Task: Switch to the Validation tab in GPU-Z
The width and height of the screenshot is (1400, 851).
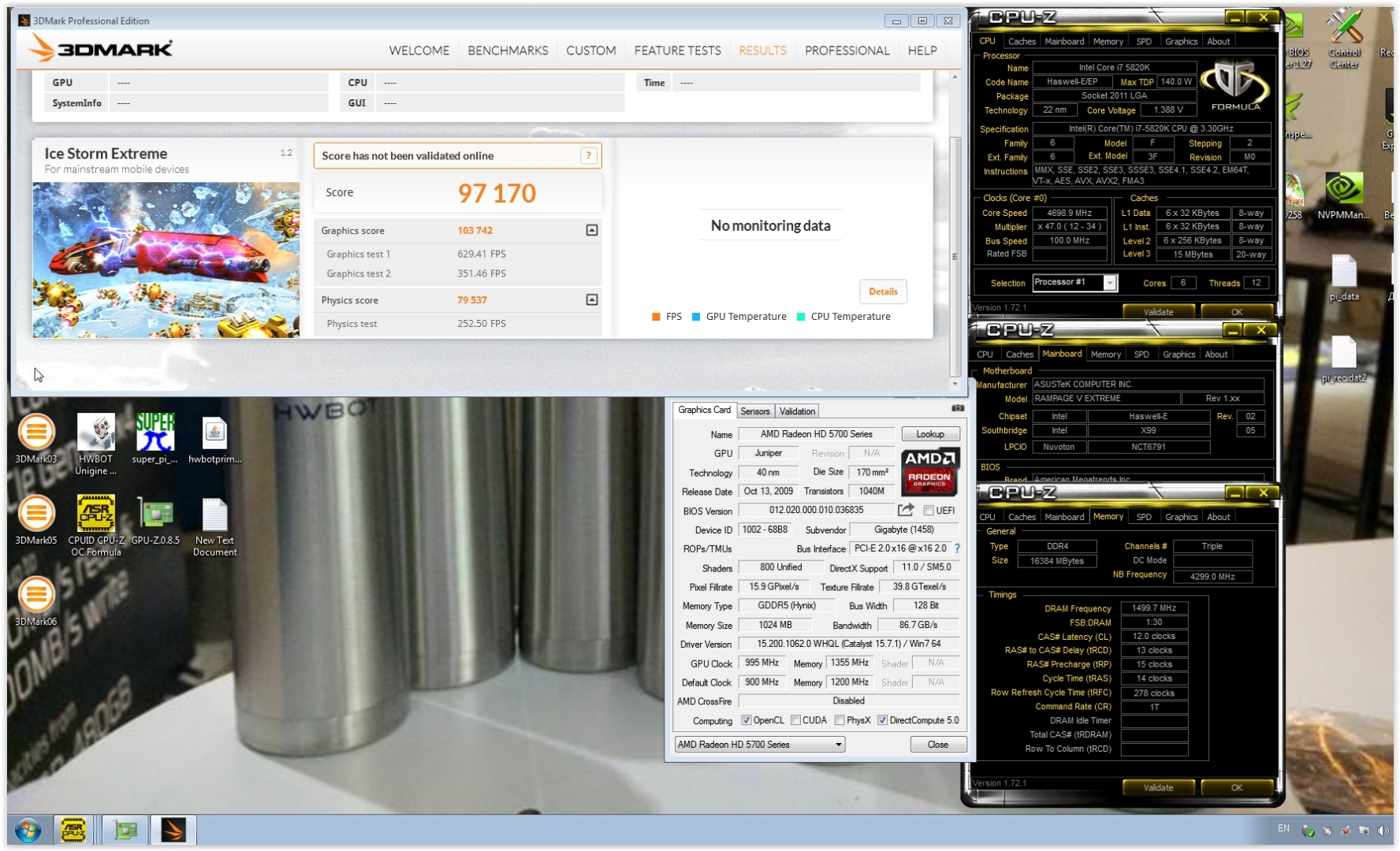Action: point(797,411)
